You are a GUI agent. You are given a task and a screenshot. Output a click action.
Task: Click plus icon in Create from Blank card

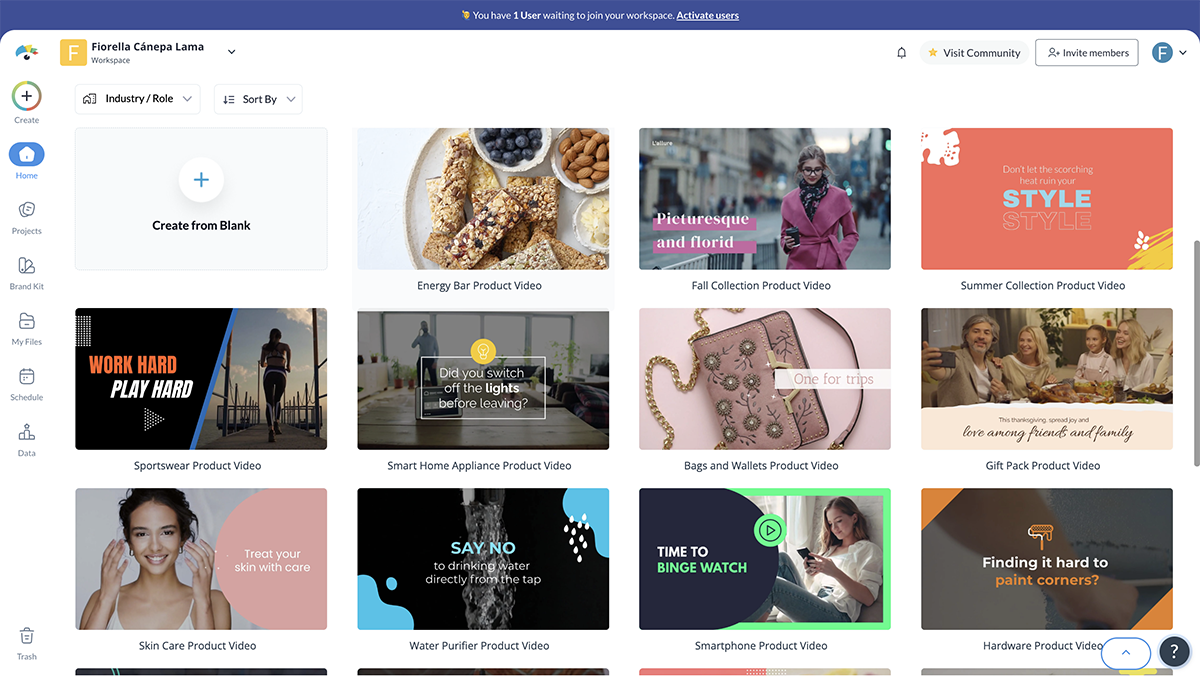click(201, 180)
